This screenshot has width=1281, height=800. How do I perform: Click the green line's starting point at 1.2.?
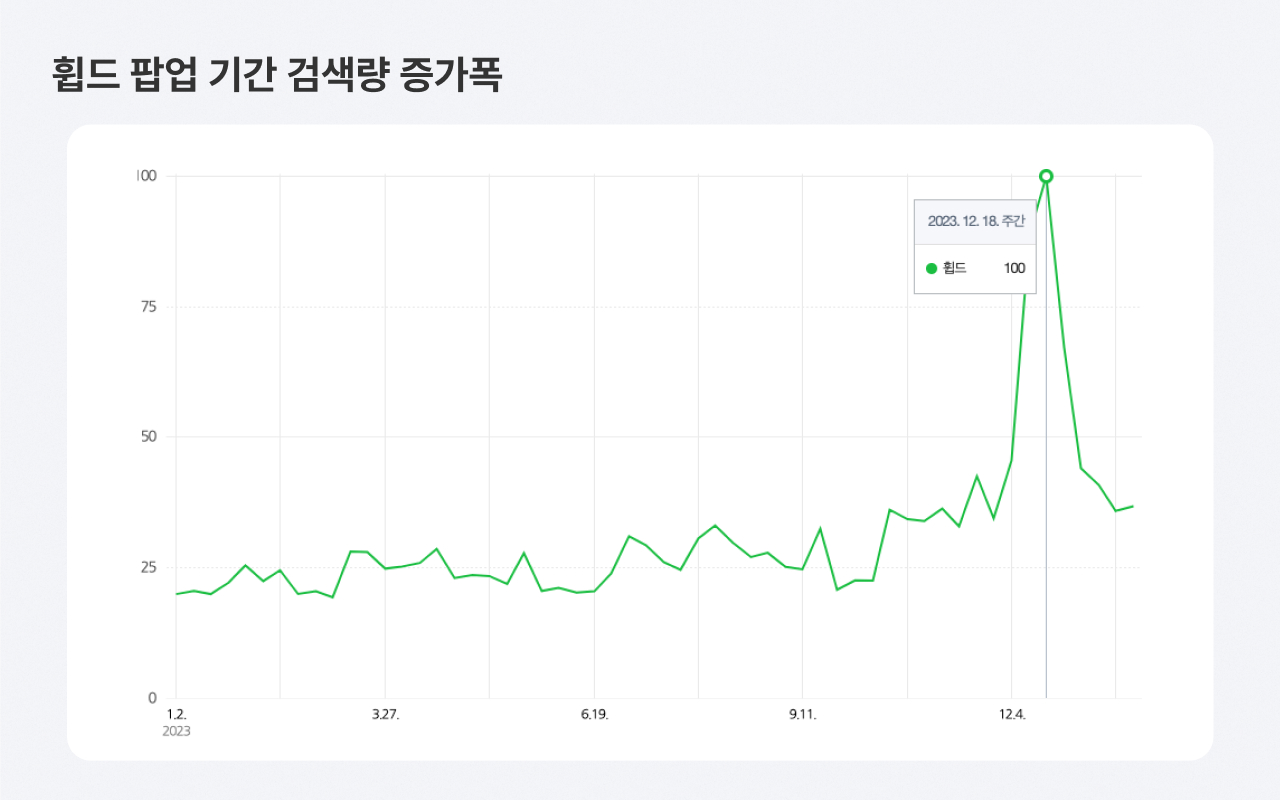[176, 594]
